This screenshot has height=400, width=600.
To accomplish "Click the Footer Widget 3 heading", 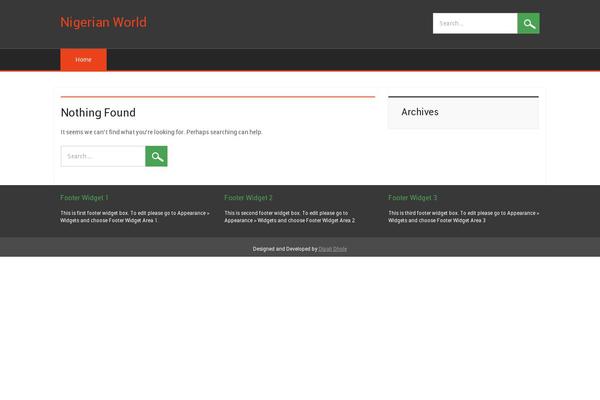I will (x=412, y=198).
